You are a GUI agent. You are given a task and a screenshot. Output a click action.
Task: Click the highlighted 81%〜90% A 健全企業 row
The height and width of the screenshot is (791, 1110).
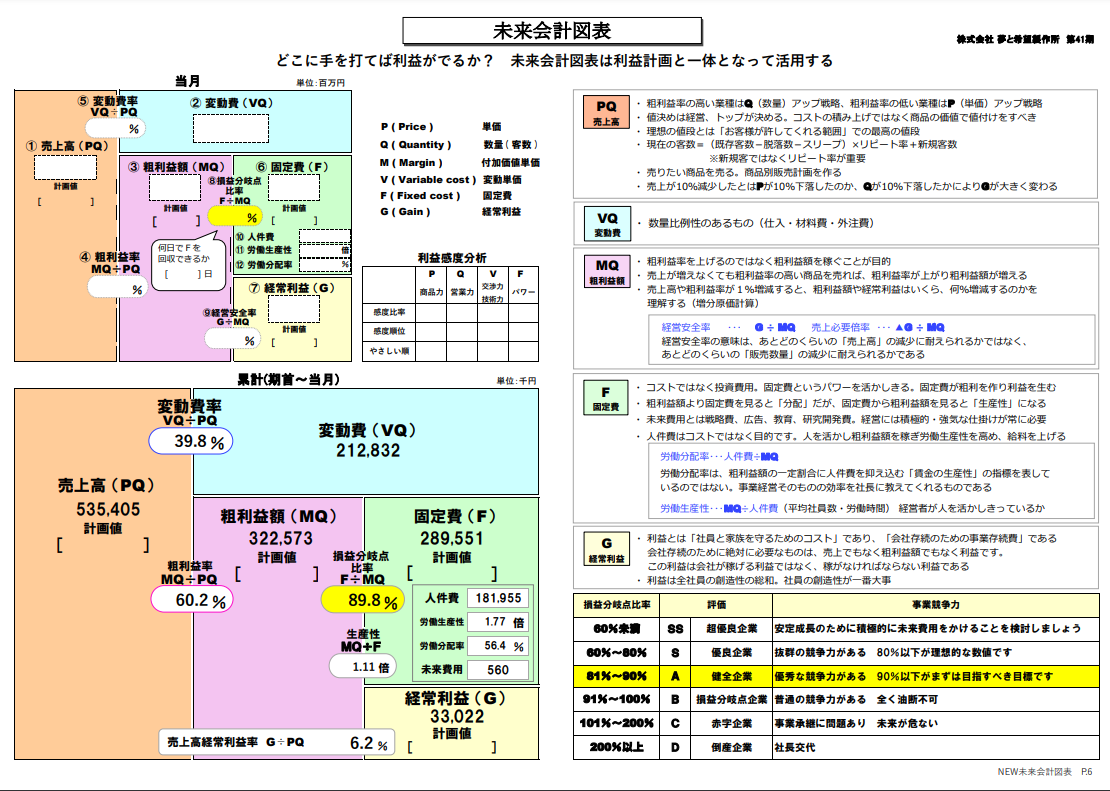click(x=836, y=676)
